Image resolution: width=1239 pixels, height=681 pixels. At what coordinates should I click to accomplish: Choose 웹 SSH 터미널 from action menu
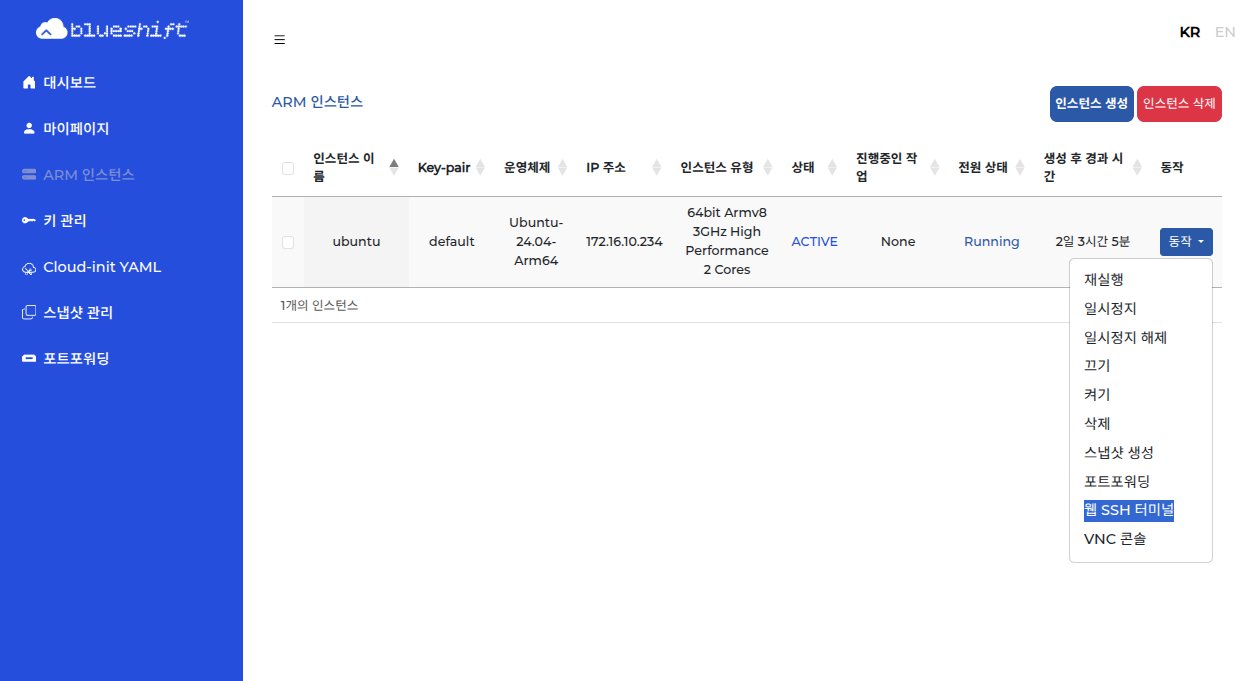(1128, 510)
